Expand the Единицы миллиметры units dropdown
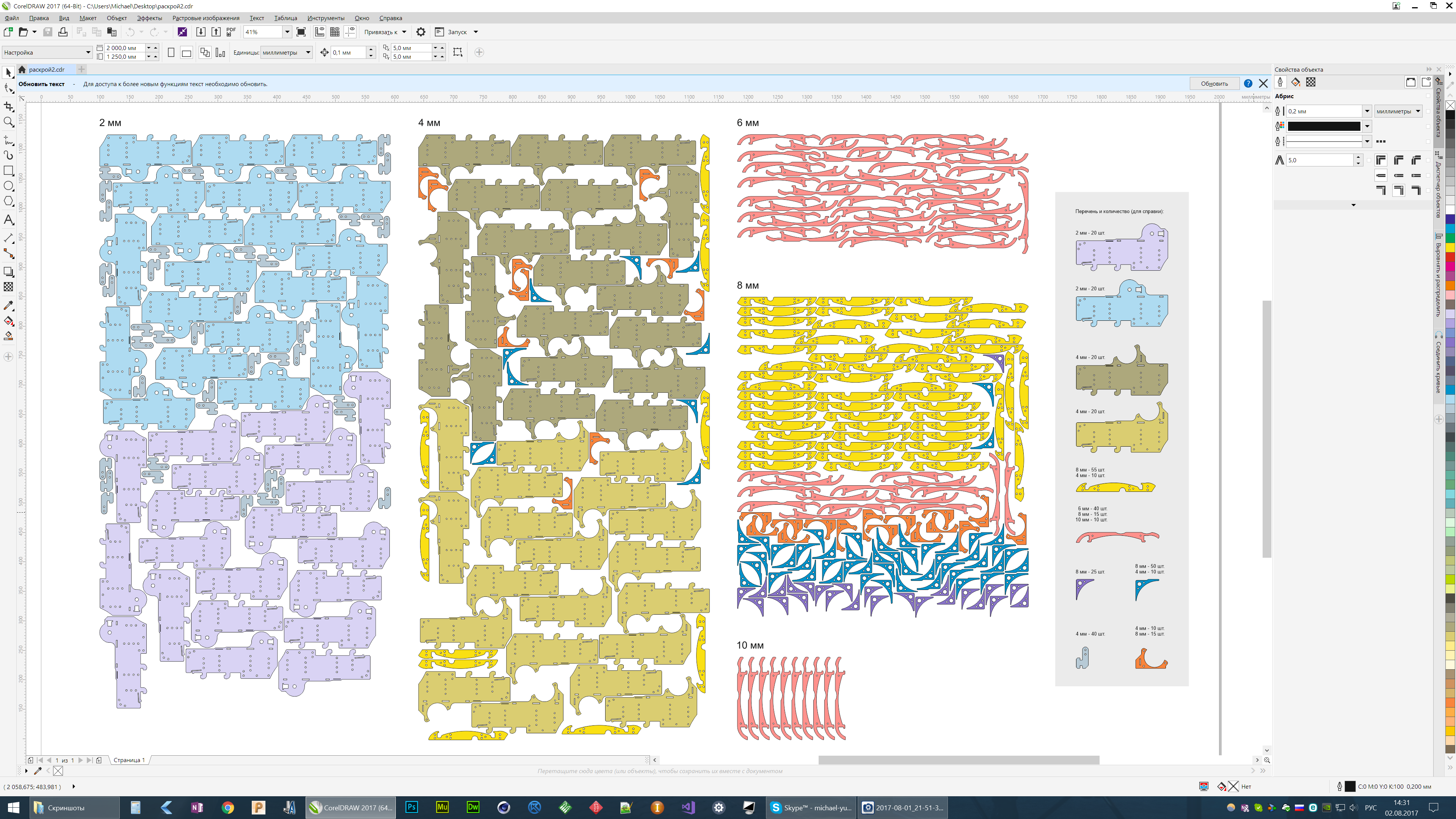1456x819 pixels. point(308,53)
